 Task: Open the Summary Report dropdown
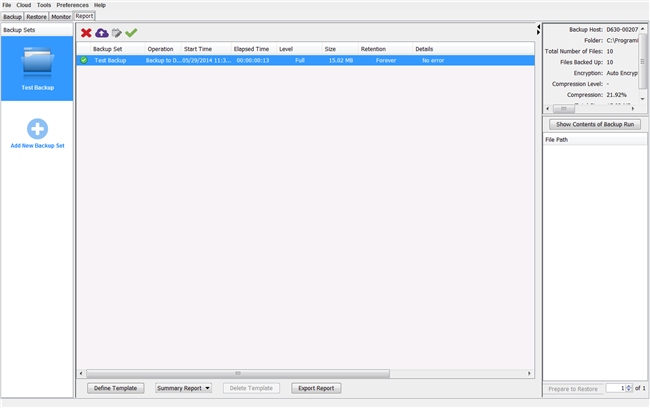click(x=184, y=388)
